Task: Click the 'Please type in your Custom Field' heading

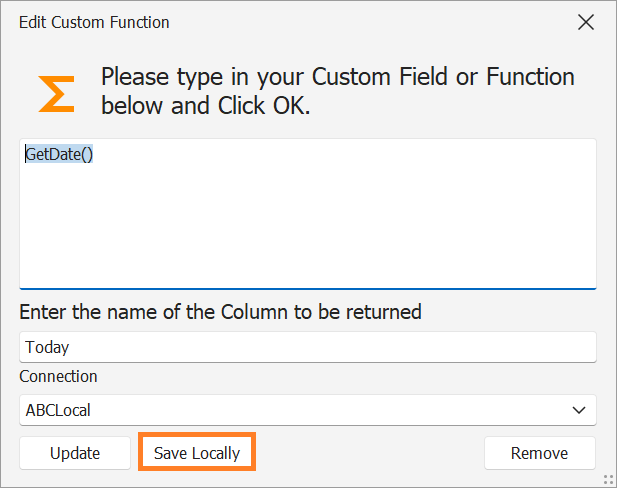Action: [x=338, y=77]
